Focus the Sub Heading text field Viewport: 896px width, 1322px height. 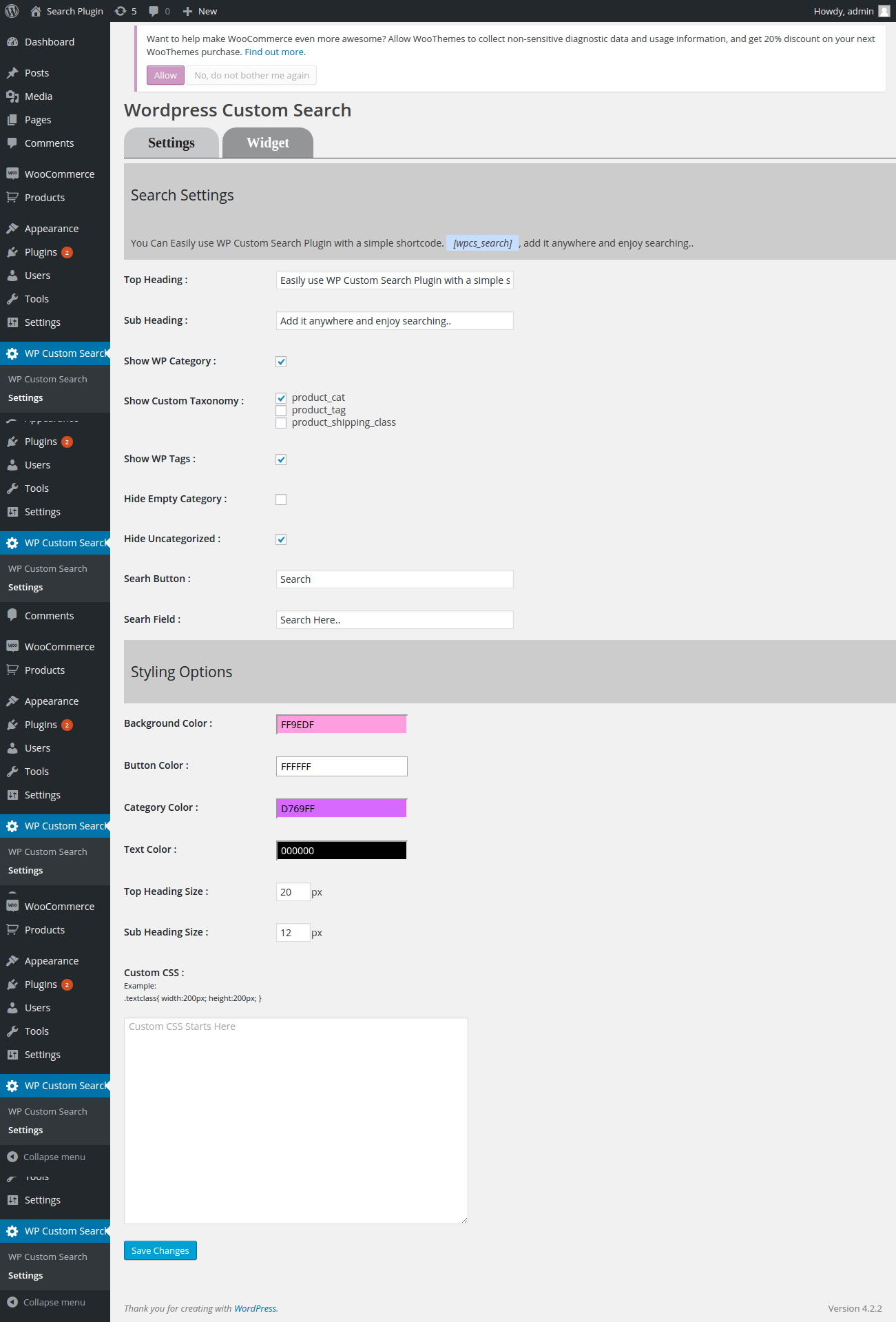click(395, 321)
